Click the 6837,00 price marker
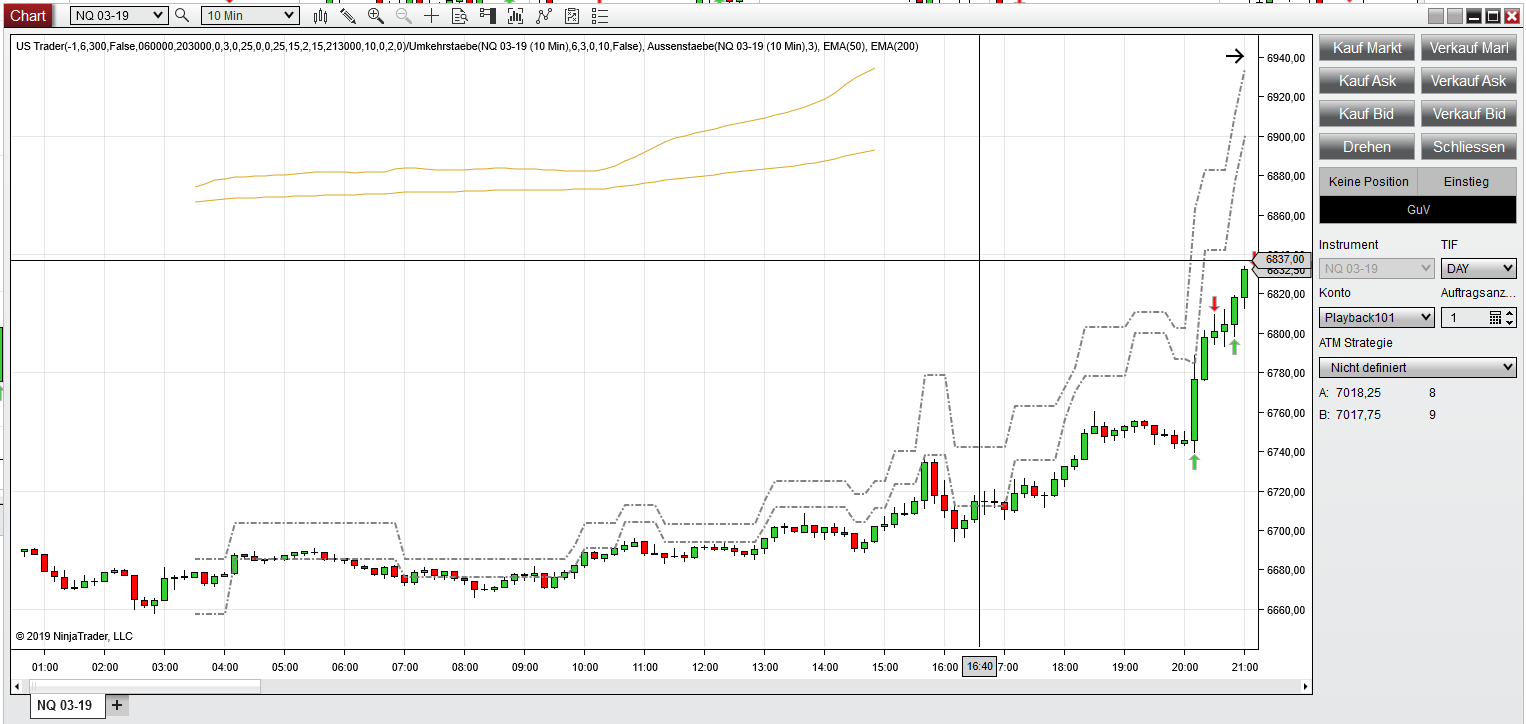 tap(1281, 259)
